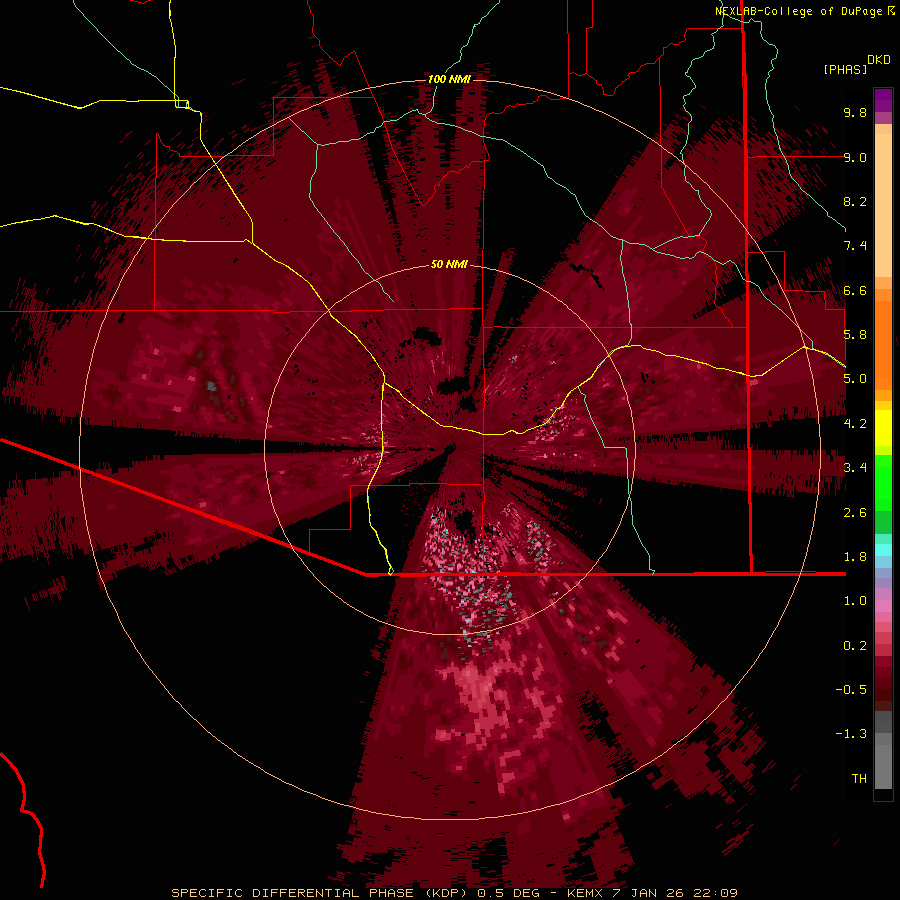The width and height of the screenshot is (900, 900).
Task: Click the TH legend label
Action: pos(859,779)
